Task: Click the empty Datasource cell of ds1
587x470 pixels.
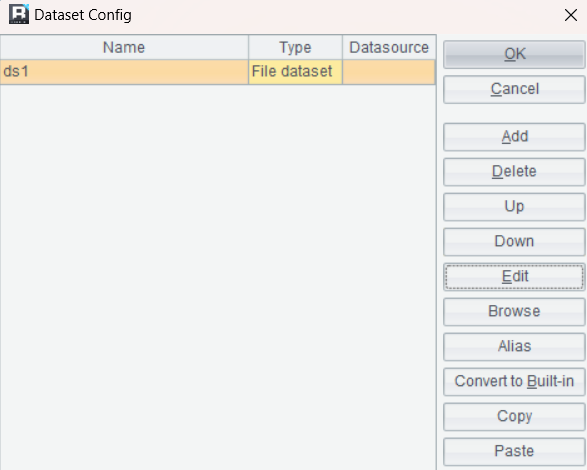Action: click(x=389, y=72)
